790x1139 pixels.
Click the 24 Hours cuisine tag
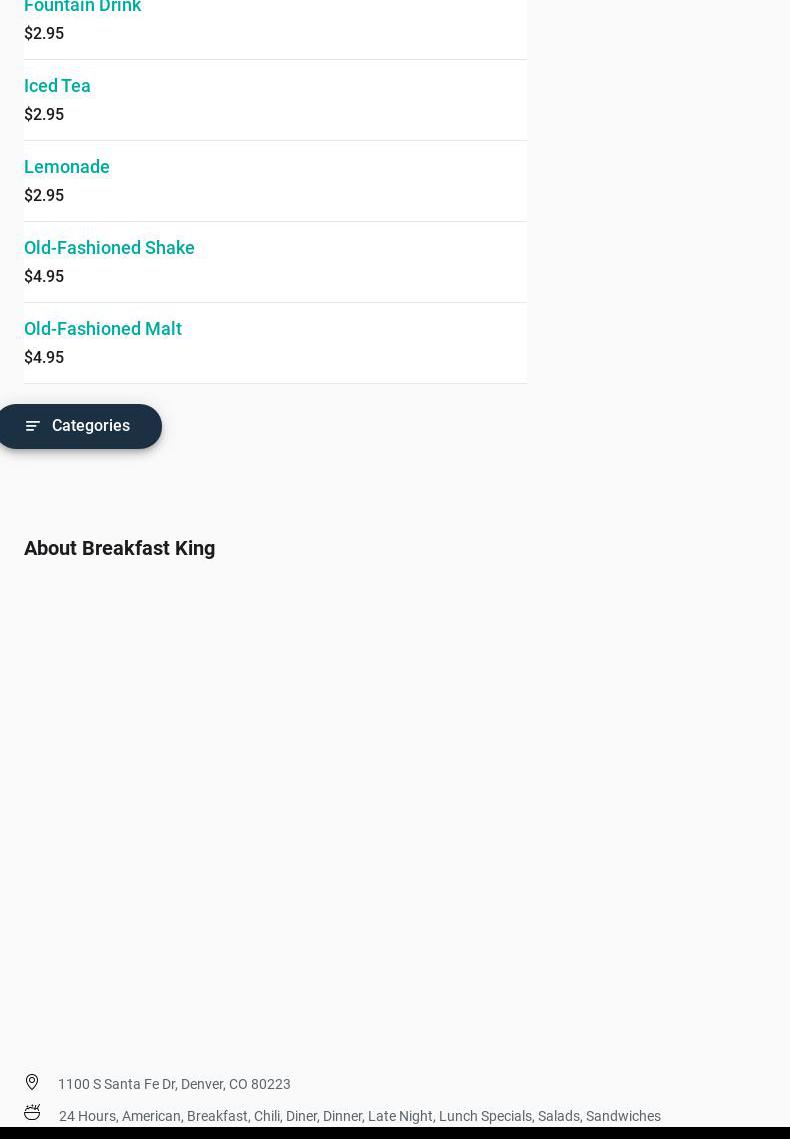click(x=87, y=1116)
